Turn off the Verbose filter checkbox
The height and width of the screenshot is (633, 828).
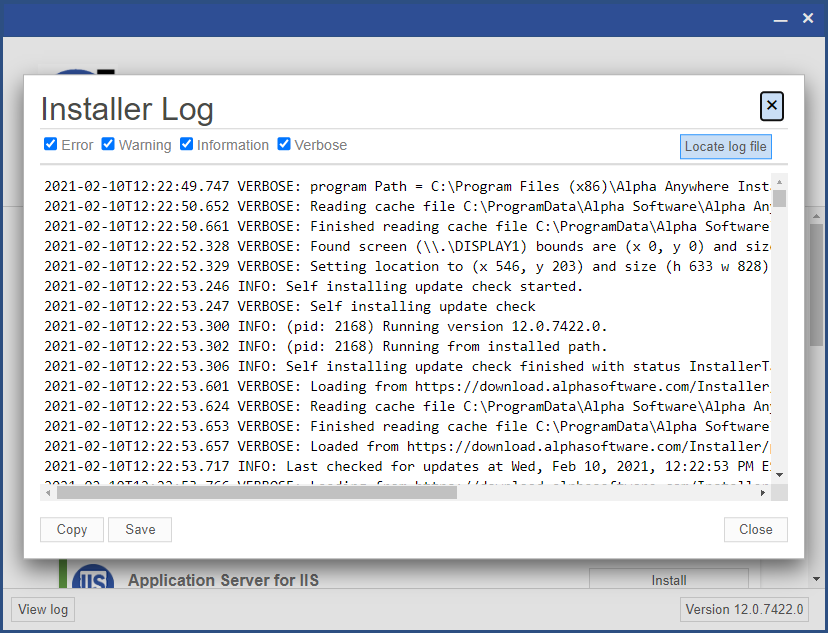284,144
